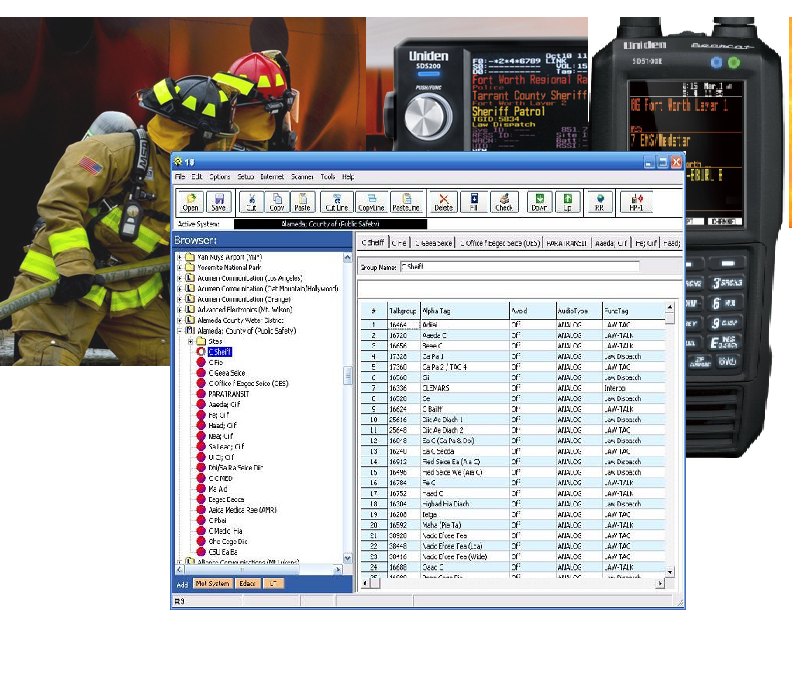Viewport: 792px width, 682px height.
Task: Expand the Yosemite National Park tree node
Action: 179,268
